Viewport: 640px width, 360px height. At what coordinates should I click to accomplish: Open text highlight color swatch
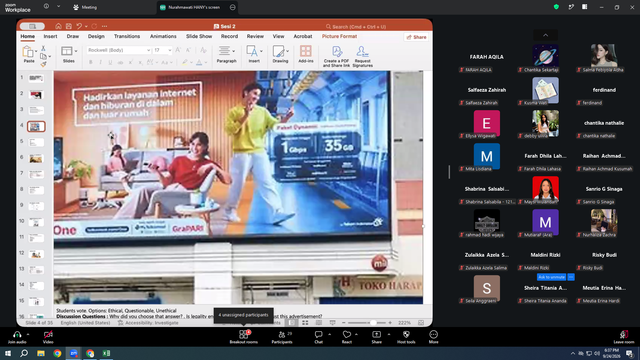pyautogui.click(x=184, y=62)
